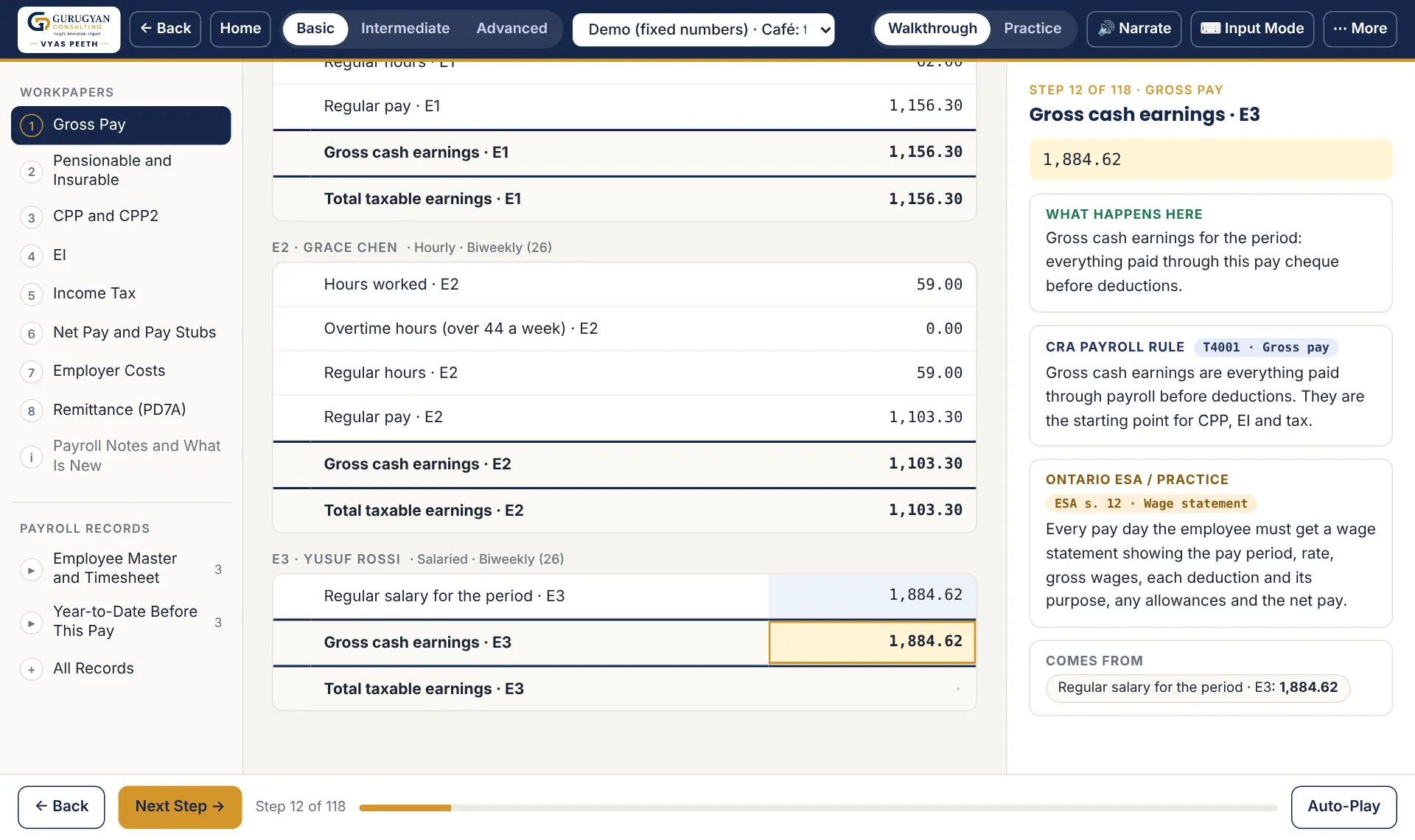Select Practice mode
This screenshot has width=1415, height=840.
tap(1033, 29)
